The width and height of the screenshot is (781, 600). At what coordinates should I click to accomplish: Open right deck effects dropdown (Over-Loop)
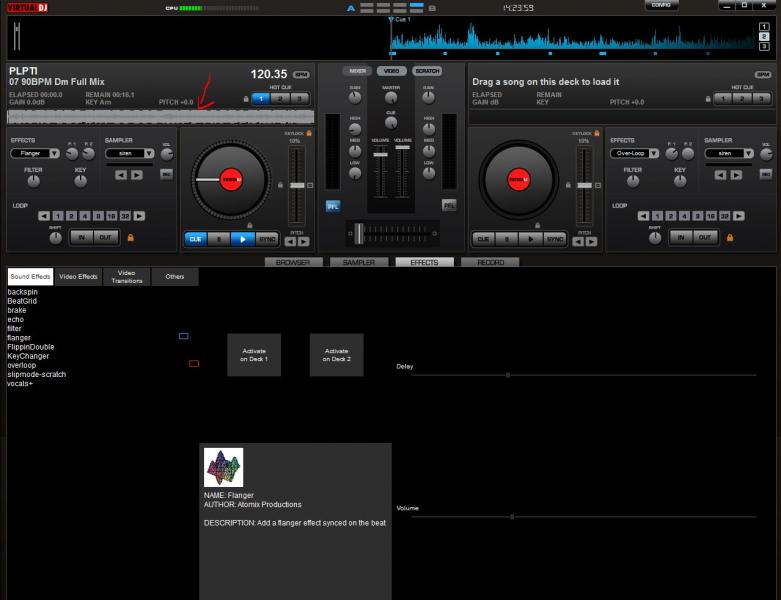tap(653, 153)
